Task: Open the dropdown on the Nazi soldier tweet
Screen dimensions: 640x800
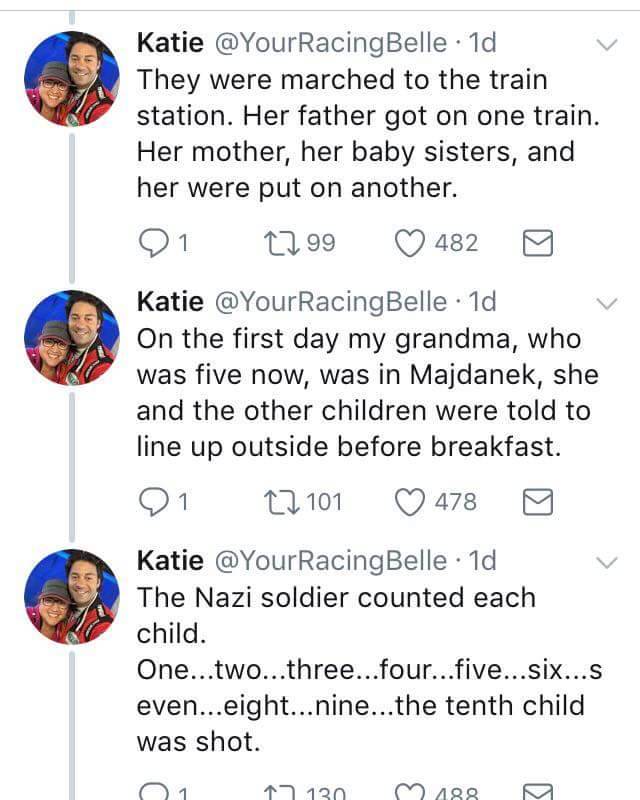Action: pyautogui.click(x=606, y=562)
